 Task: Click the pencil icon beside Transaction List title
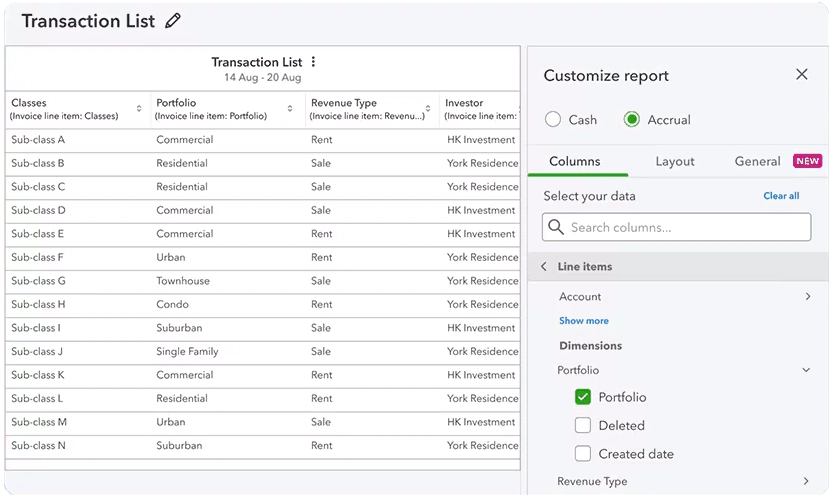174,21
